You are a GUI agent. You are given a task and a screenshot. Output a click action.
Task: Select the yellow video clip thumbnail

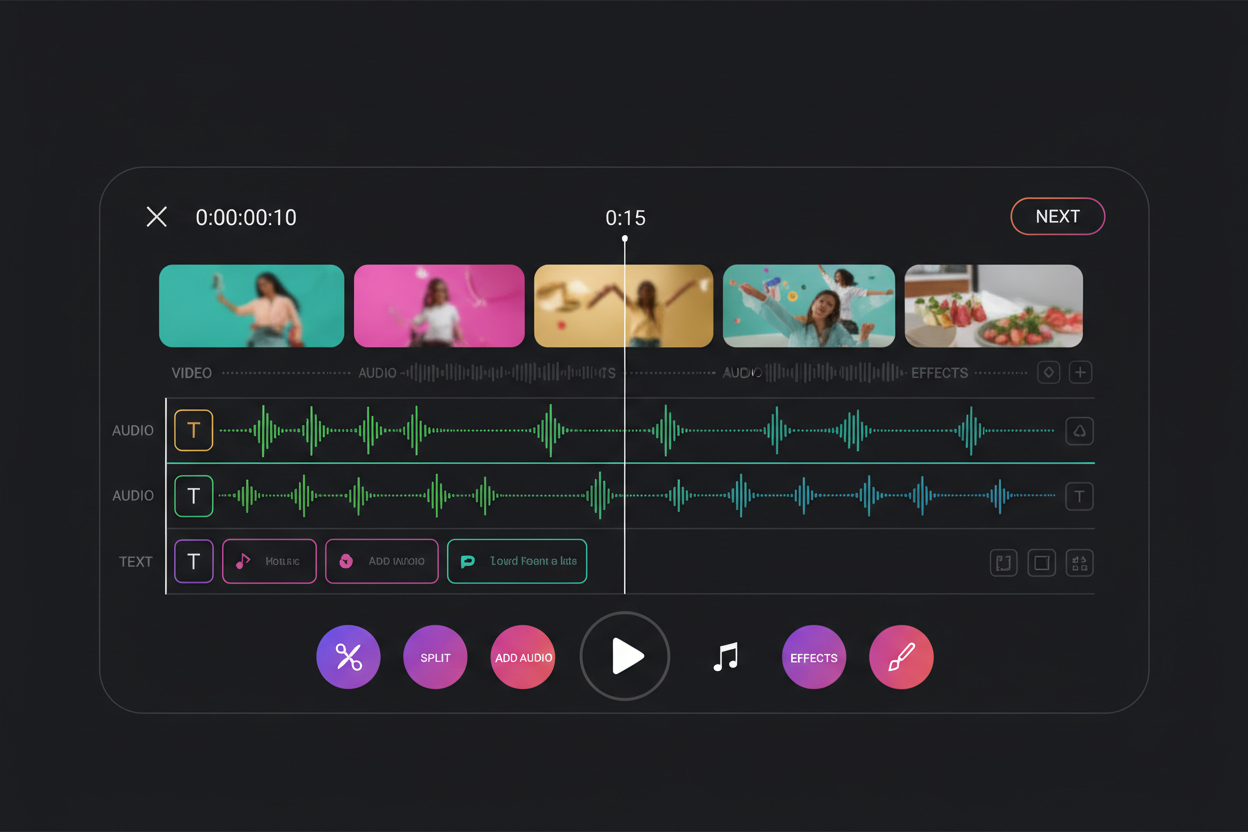click(623, 305)
